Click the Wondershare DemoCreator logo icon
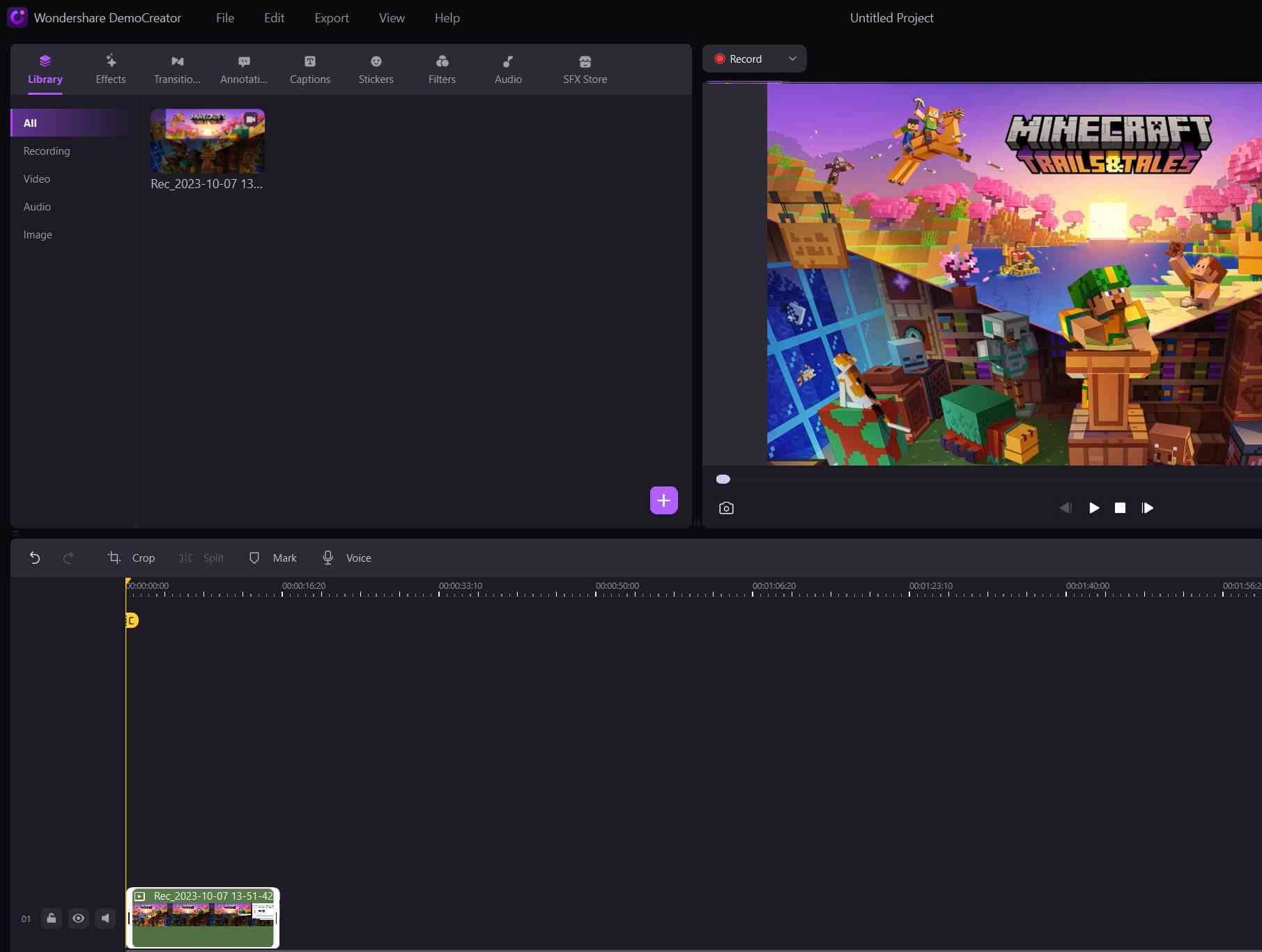This screenshot has height=952, width=1262. click(x=17, y=17)
